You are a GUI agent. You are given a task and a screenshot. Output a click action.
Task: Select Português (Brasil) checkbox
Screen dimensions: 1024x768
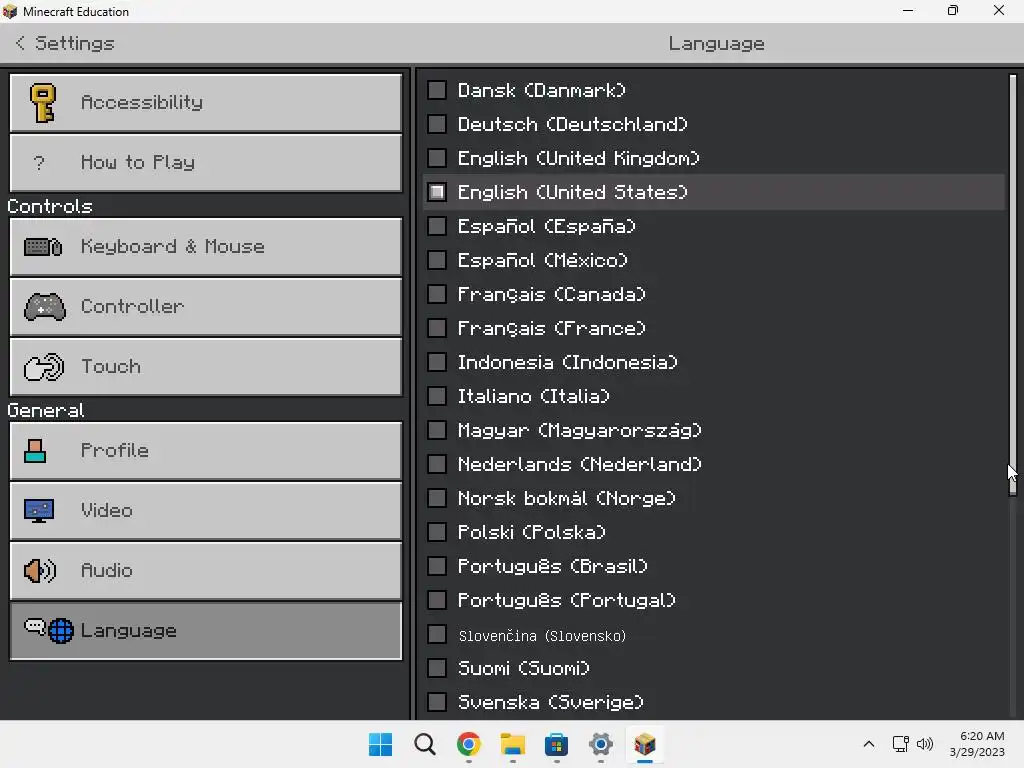tap(437, 566)
